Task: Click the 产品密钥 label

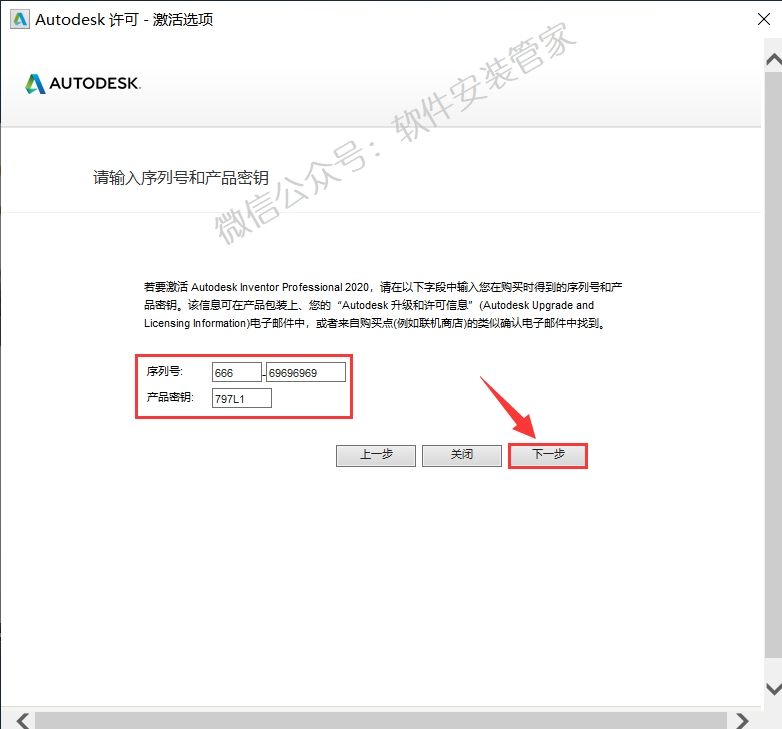Action: click(x=171, y=397)
